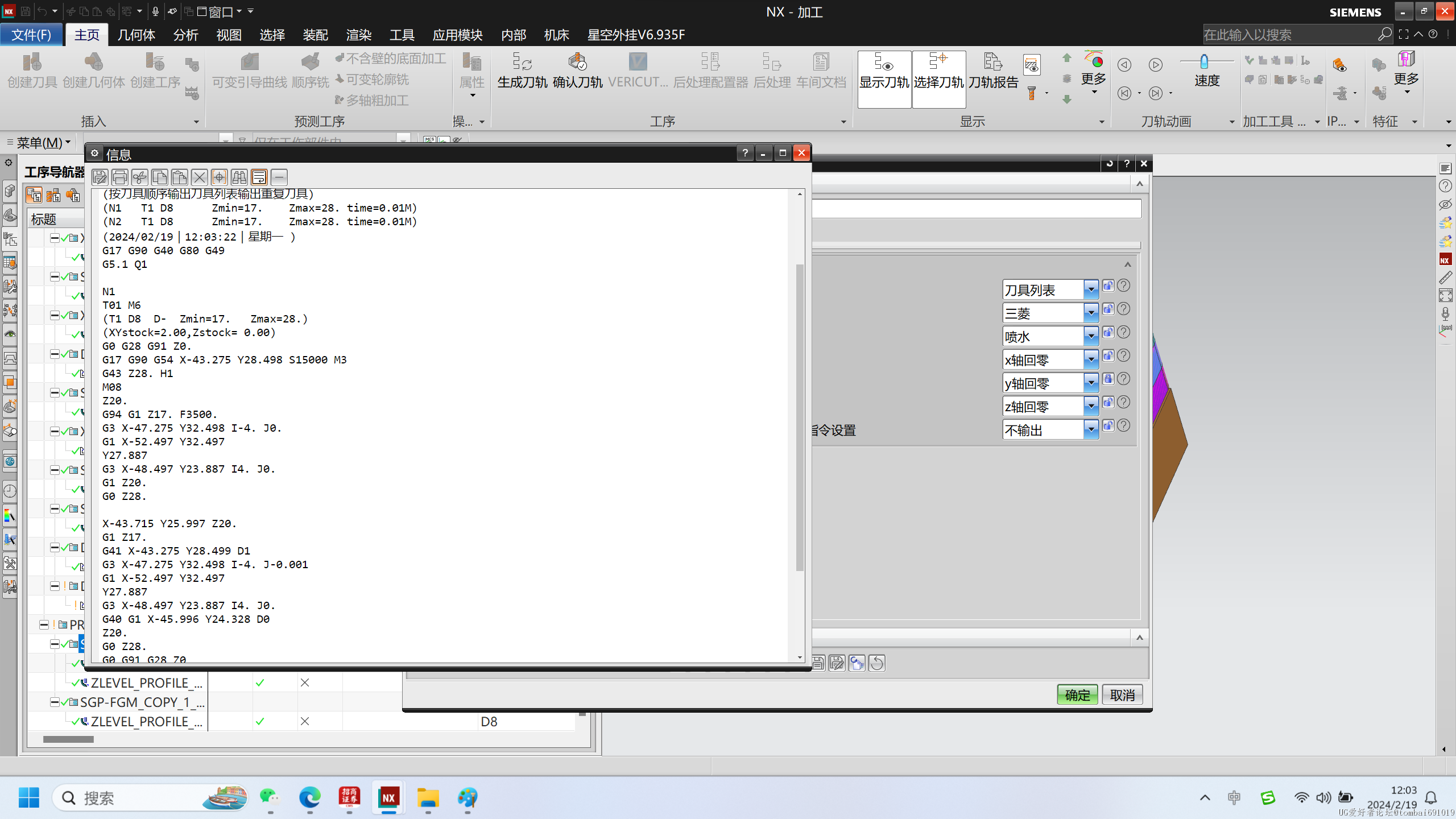Click 更多 more button in 显示 group

[1093, 74]
